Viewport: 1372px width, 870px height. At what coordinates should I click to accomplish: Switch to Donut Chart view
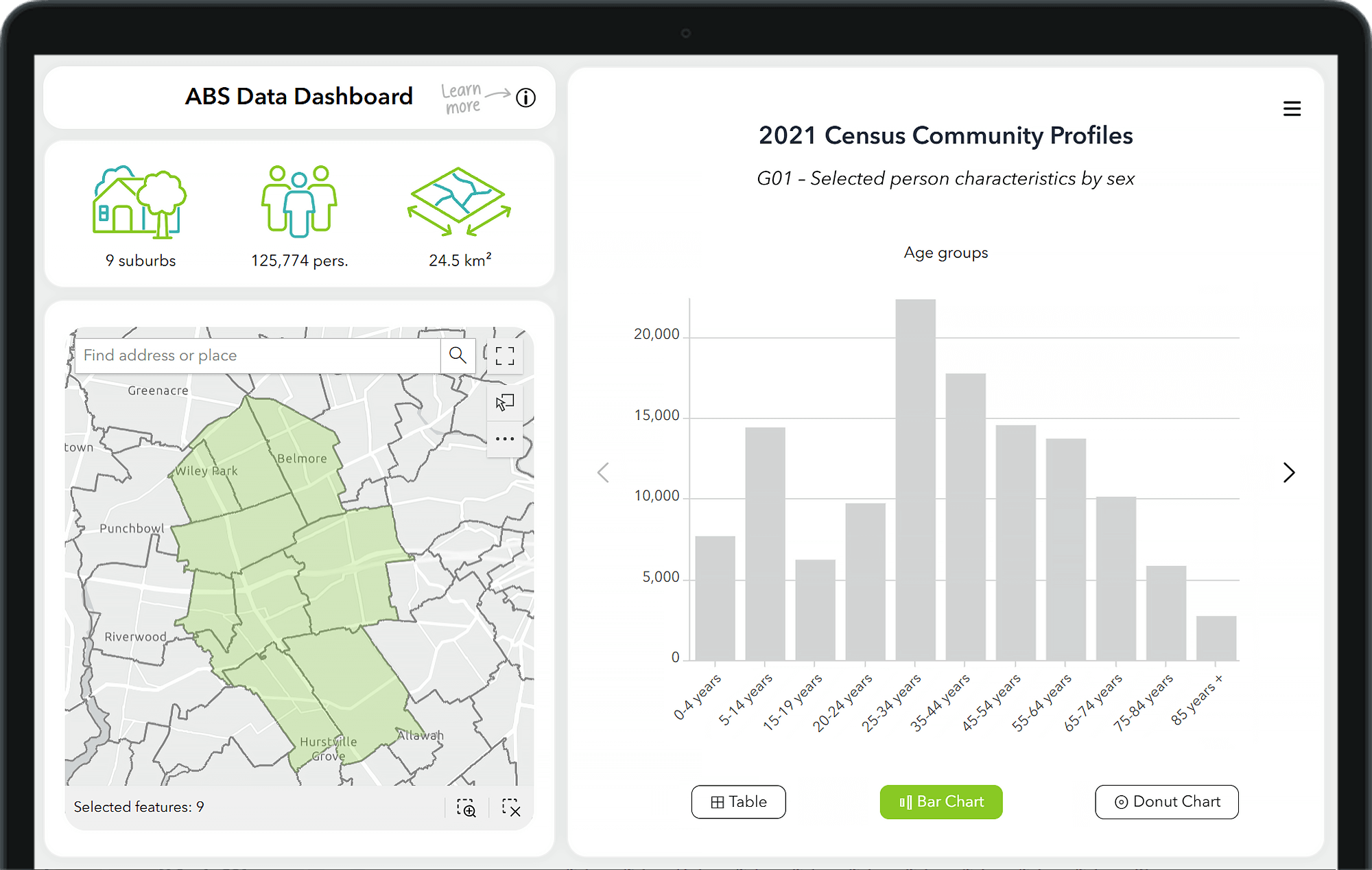[x=1166, y=802]
